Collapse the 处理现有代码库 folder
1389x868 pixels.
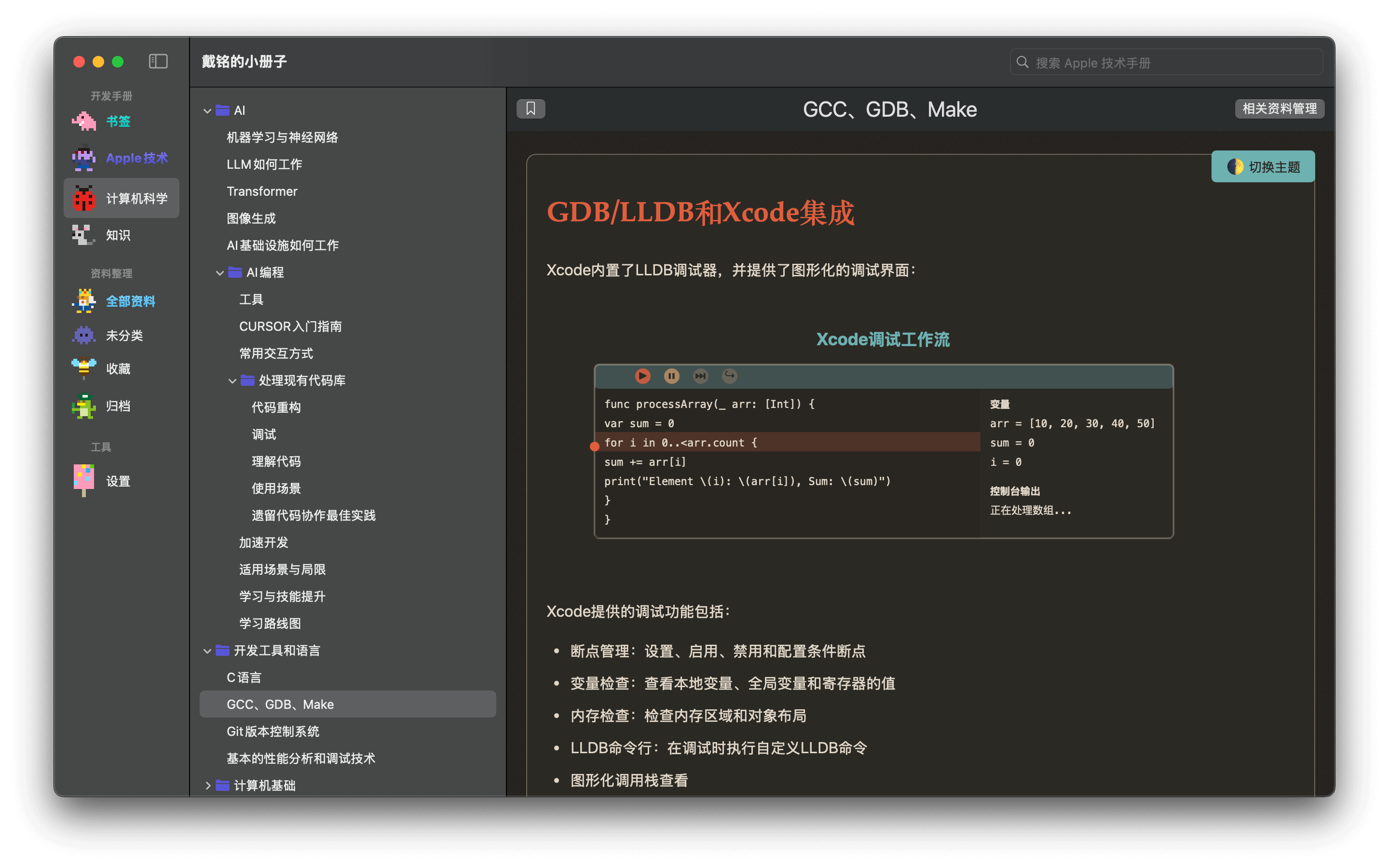point(232,380)
